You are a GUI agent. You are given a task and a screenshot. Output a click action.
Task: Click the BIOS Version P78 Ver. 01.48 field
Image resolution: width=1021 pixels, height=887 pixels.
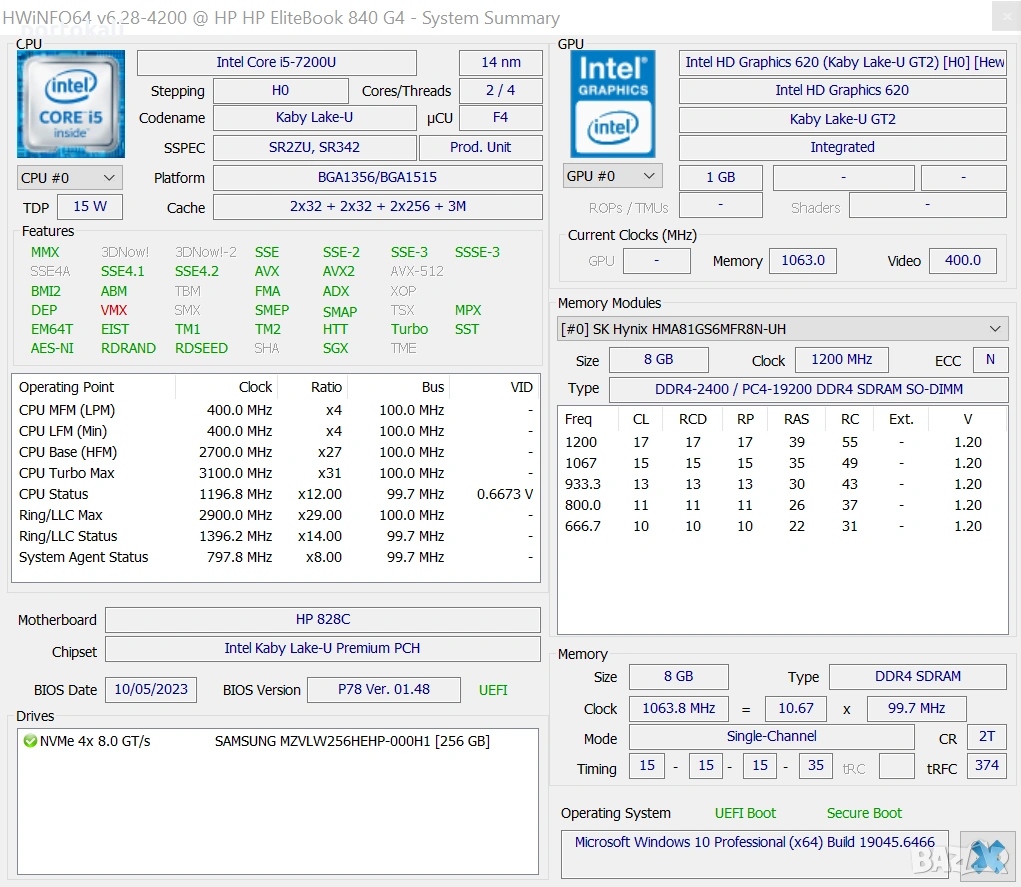click(384, 689)
